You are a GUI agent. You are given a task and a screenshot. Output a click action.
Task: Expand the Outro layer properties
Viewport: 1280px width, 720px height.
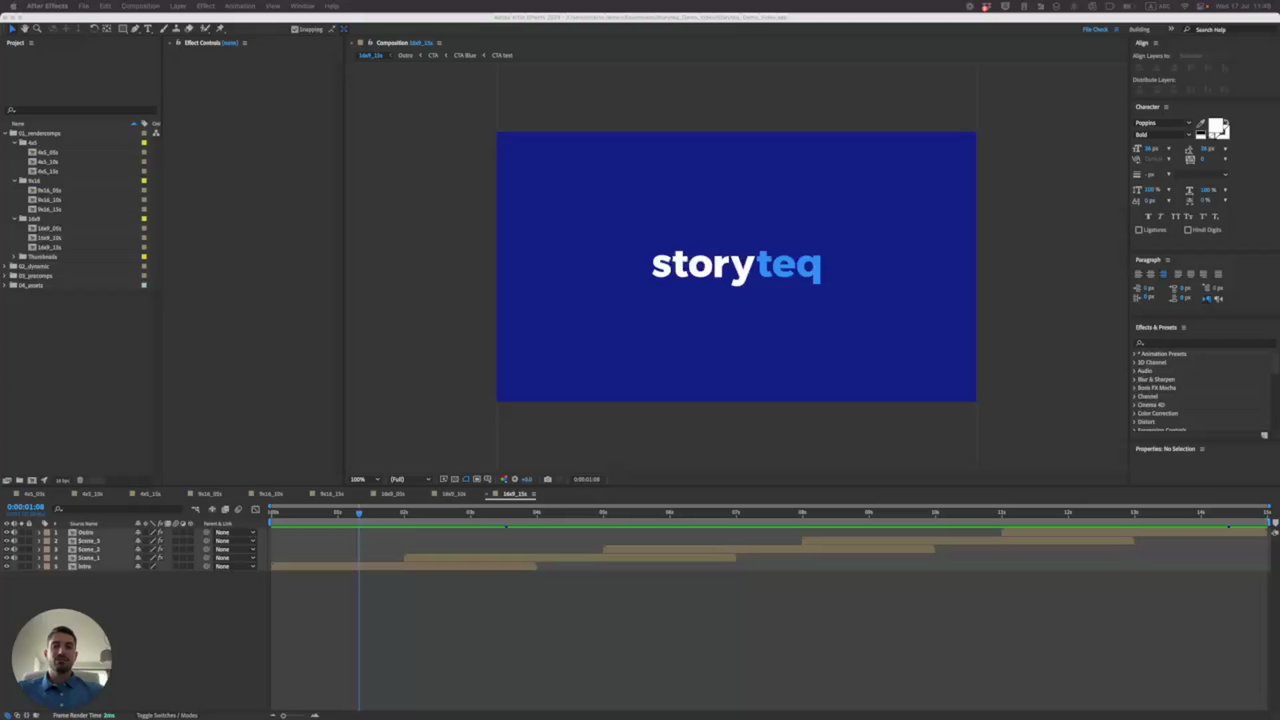point(39,532)
